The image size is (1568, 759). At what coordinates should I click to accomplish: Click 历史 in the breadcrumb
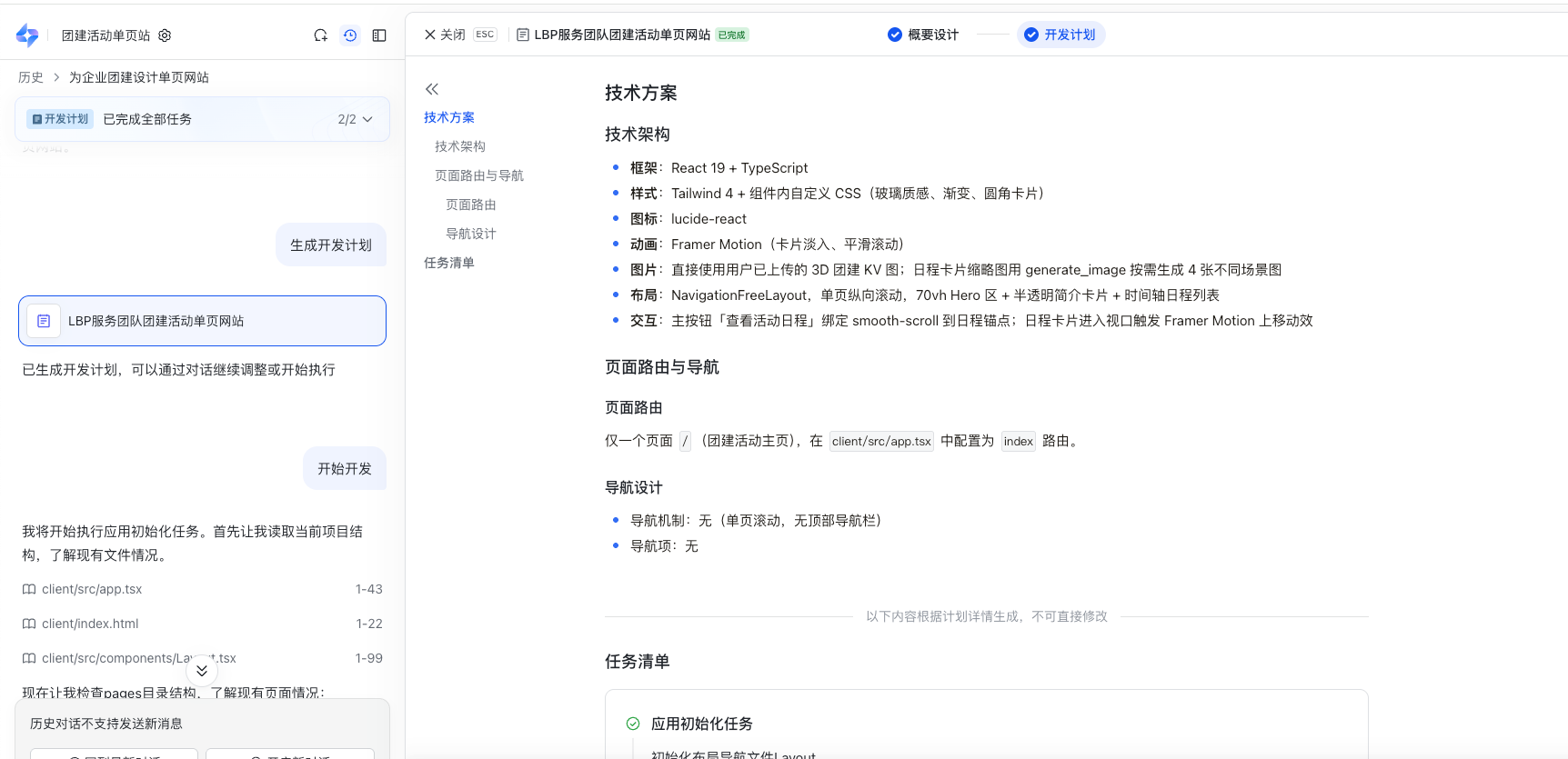tap(31, 77)
